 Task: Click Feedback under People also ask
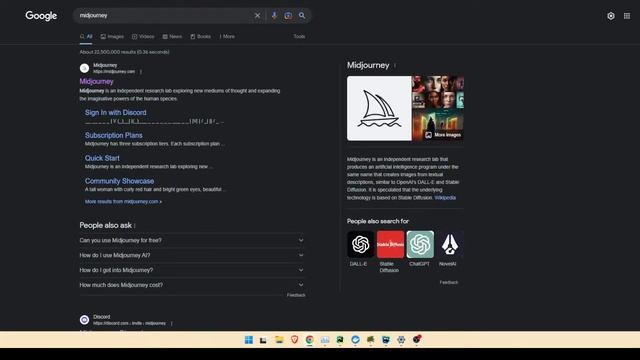(x=296, y=295)
